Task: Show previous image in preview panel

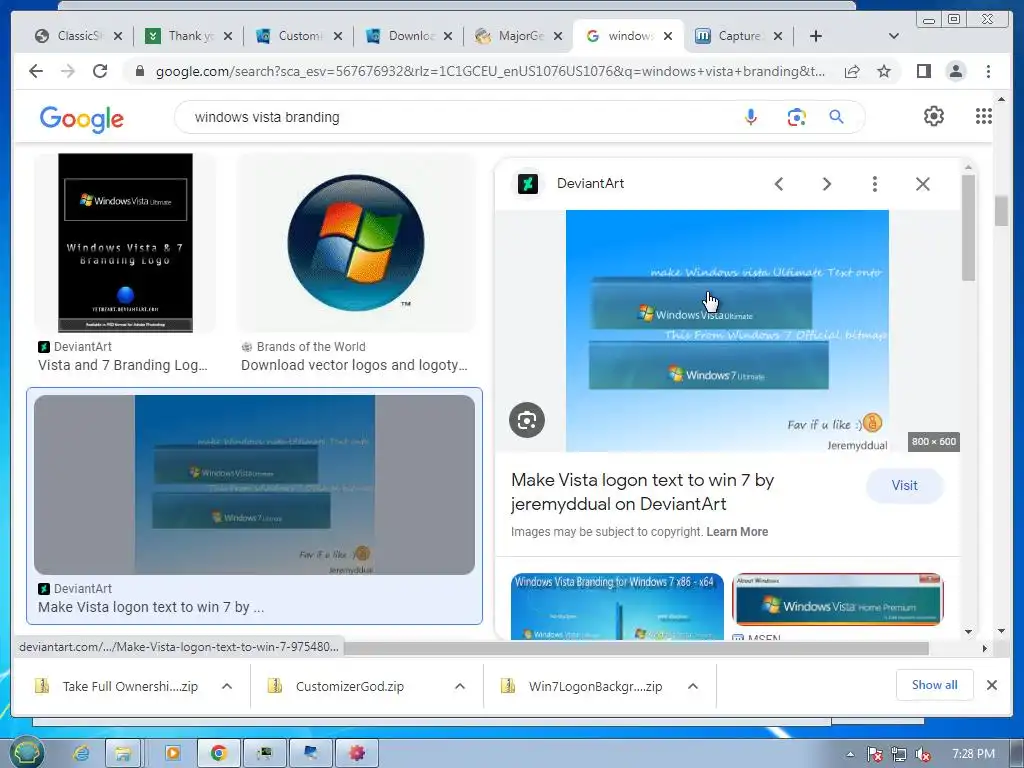Action: (779, 184)
